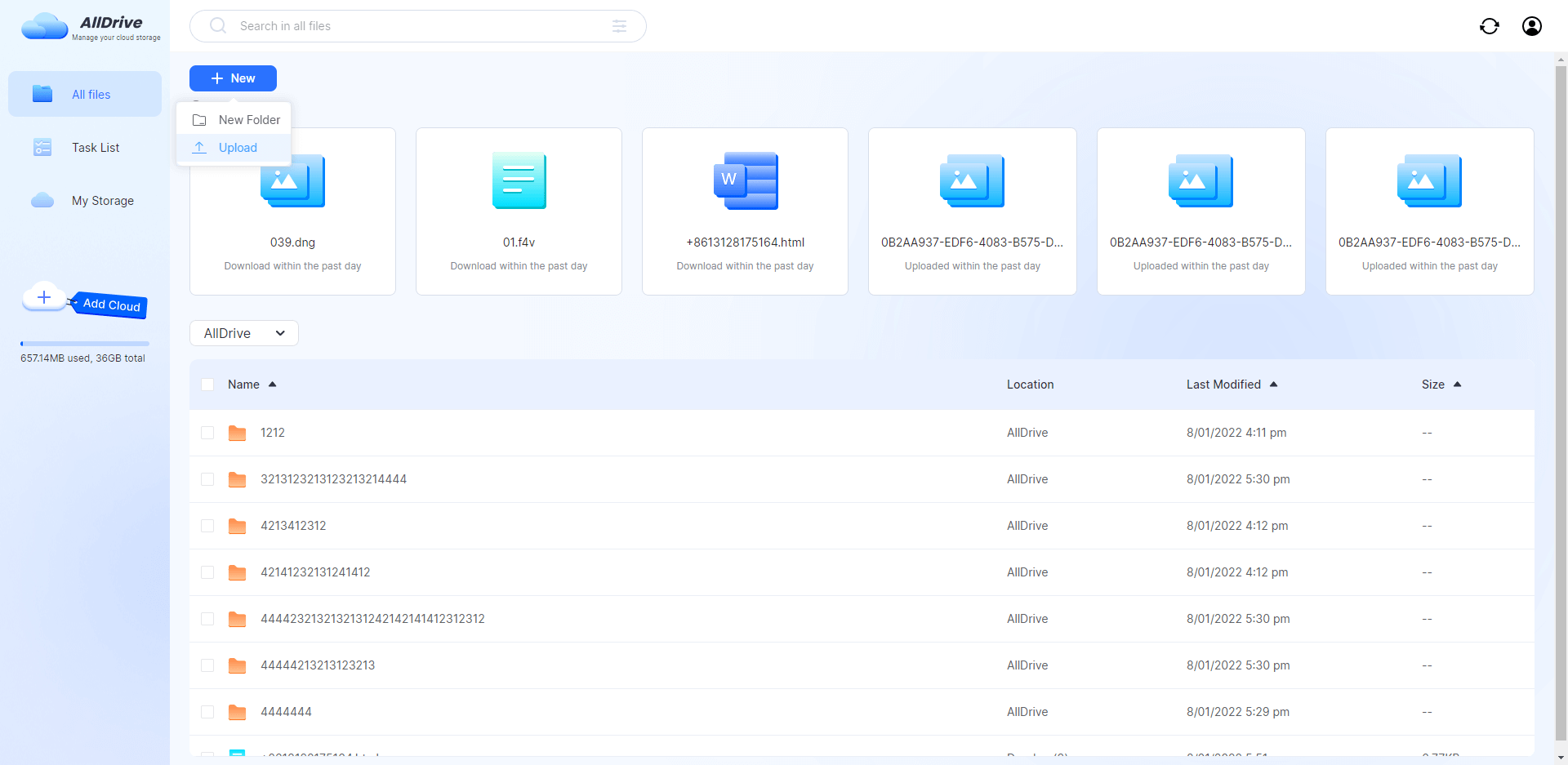Click the 01.f4v file name
Image resolution: width=1568 pixels, height=765 pixels.
point(519,242)
